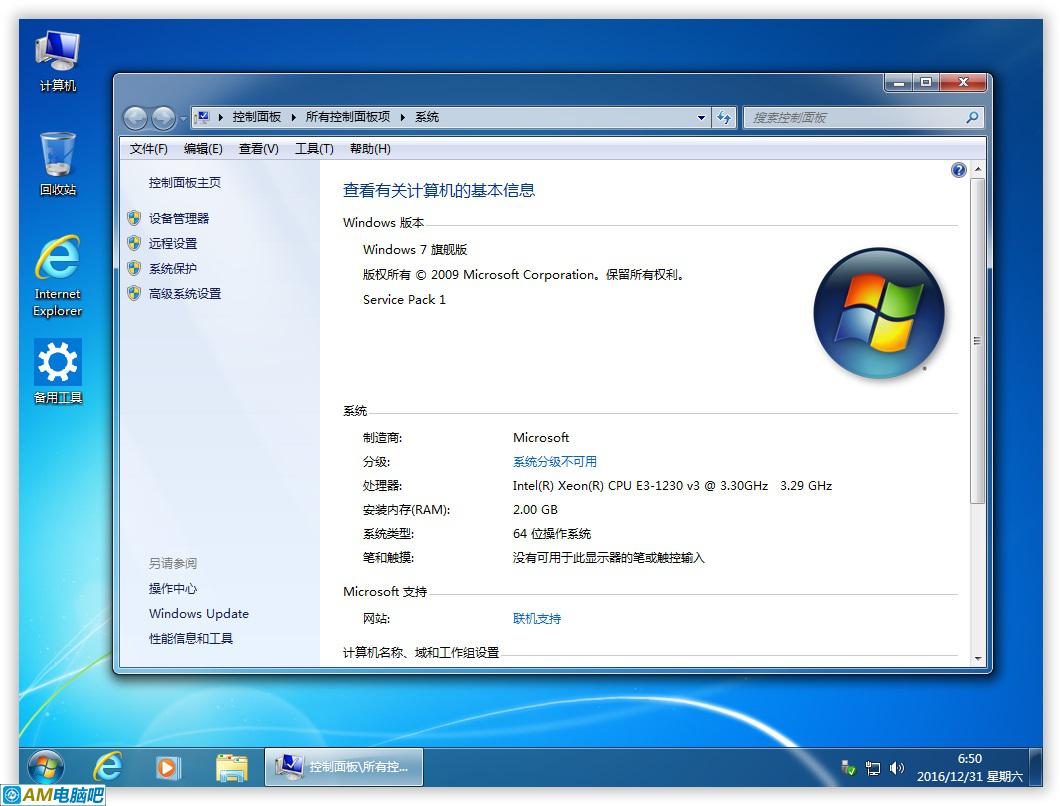Open 系统保护 link
Image resolution: width=1062 pixels, height=806 pixels.
point(173,268)
